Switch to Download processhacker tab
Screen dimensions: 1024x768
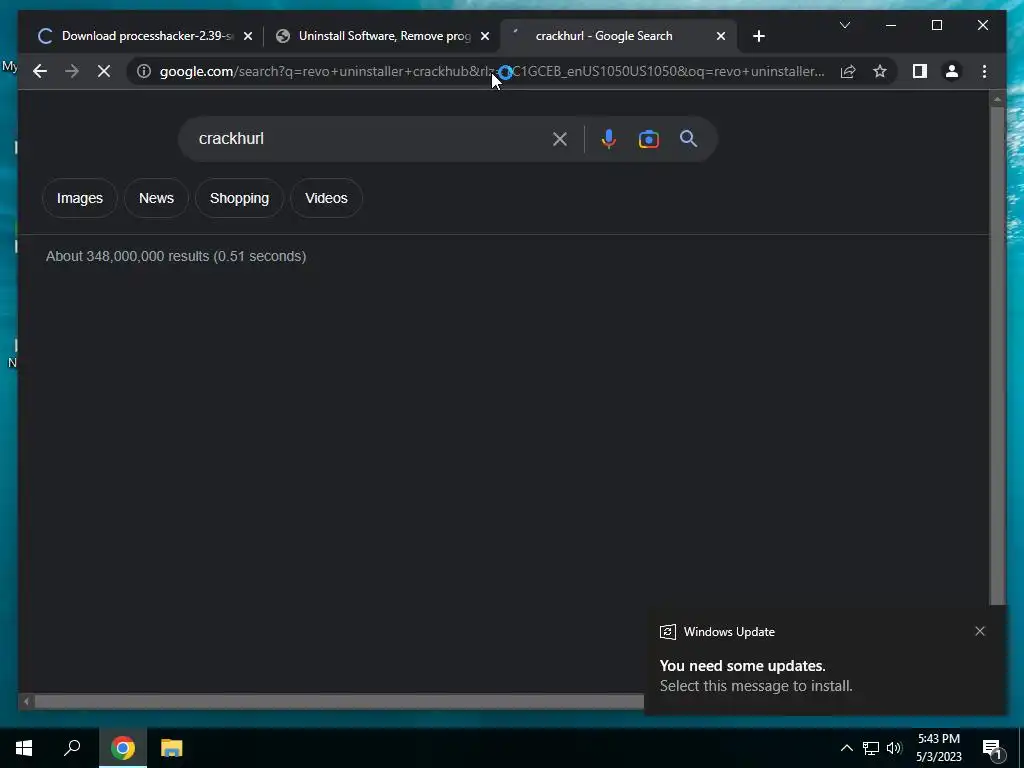point(147,36)
